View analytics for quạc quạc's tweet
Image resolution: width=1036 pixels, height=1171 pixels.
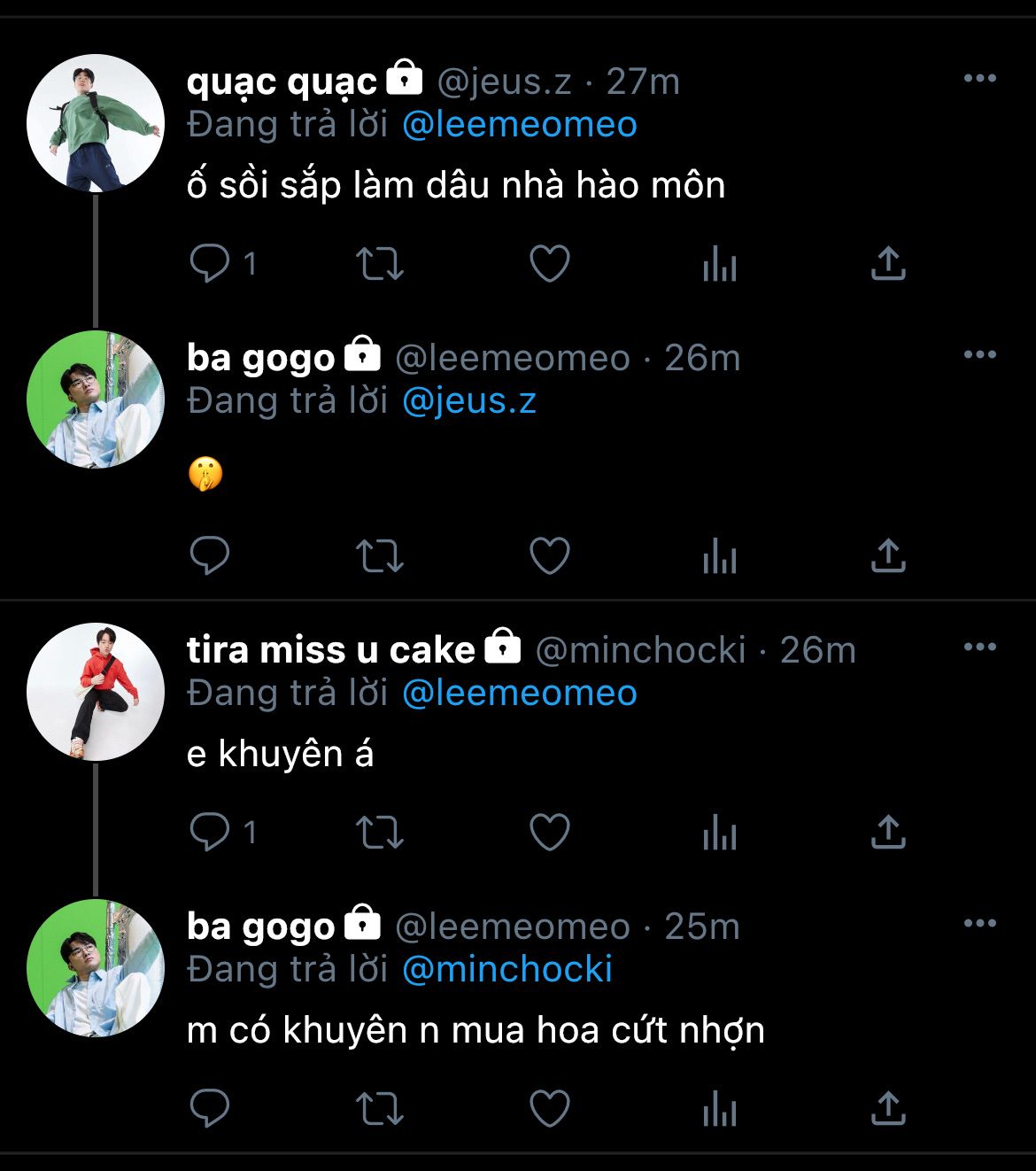(719, 263)
